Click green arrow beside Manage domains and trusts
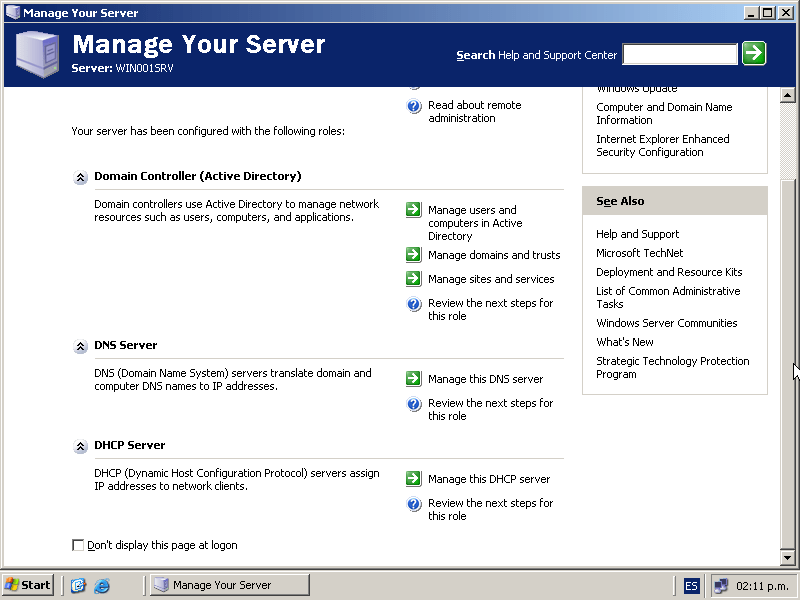 pyautogui.click(x=413, y=255)
